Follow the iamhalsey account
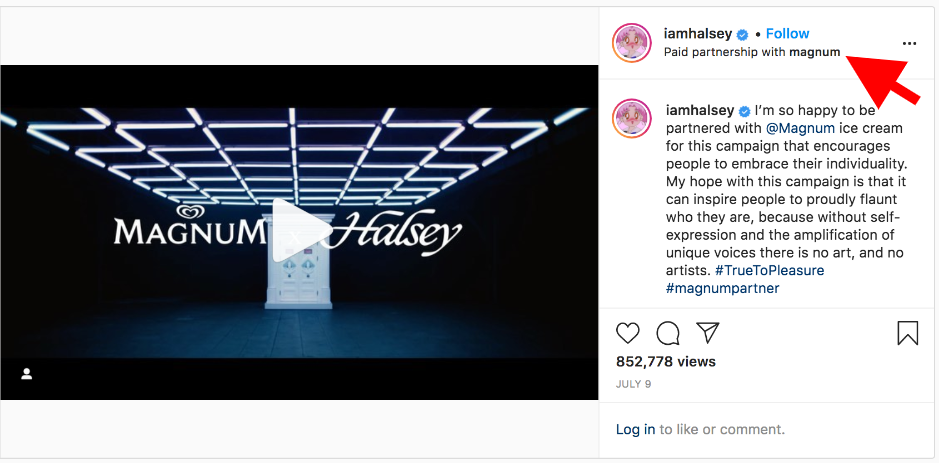Screen dimensions: 939x463 787,34
